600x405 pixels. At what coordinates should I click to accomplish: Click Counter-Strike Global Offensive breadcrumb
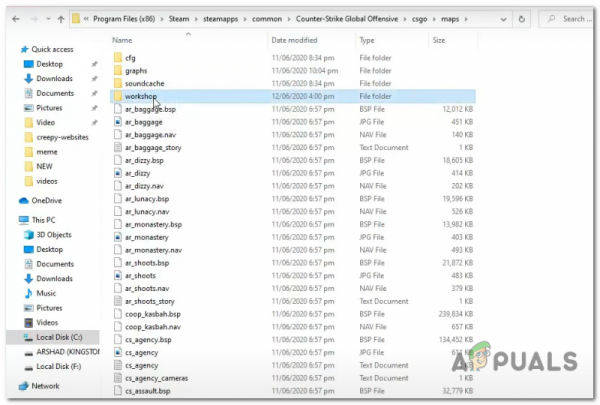[347, 19]
